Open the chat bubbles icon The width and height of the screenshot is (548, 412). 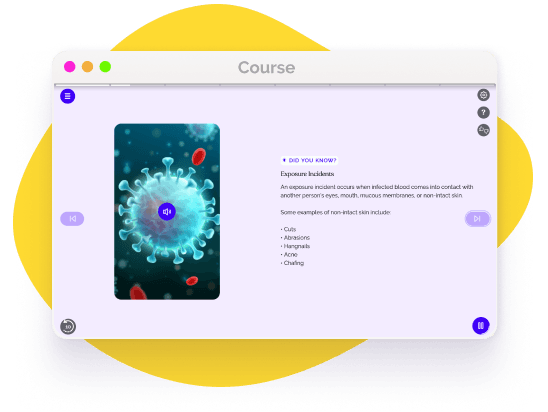tap(483, 130)
